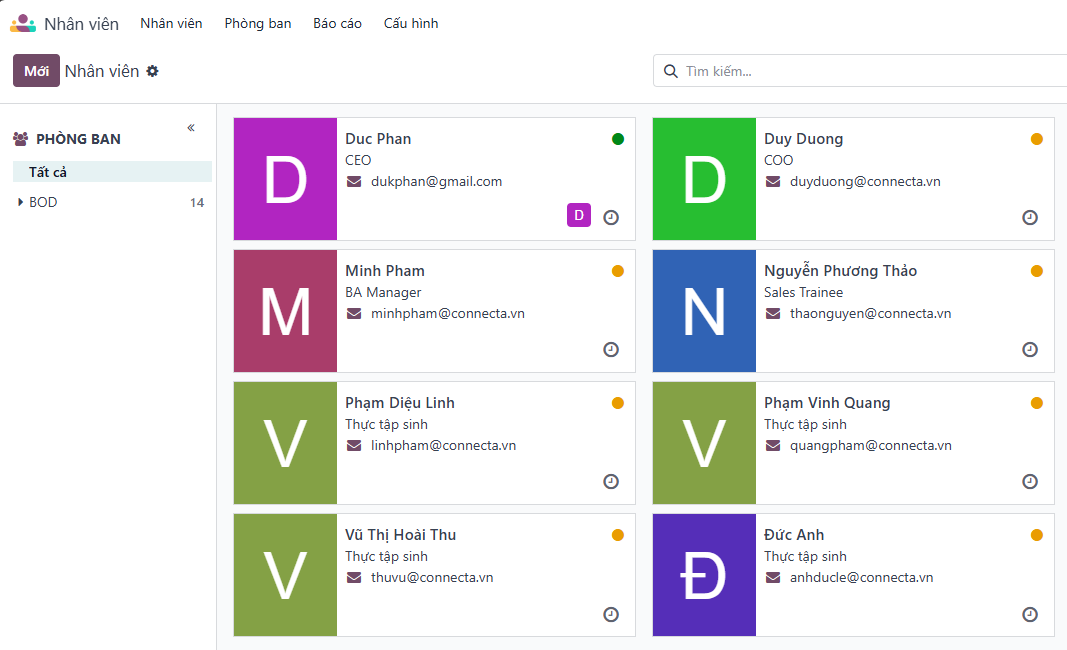Image resolution: width=1067 pixels, height=650 pixels.
Task: Click Nguyễn Phương Thảo's orange presence status dot
Action: pos(1037,271)
